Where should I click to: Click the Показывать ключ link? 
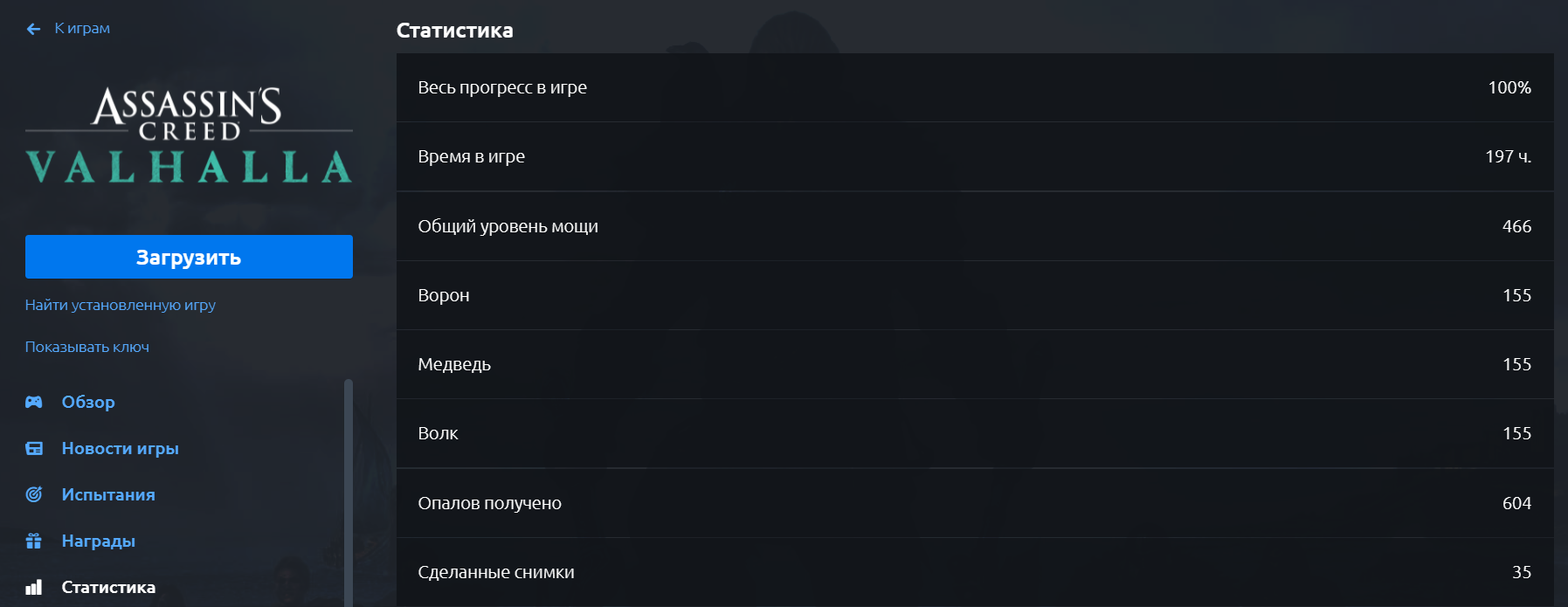pos(87,347)
